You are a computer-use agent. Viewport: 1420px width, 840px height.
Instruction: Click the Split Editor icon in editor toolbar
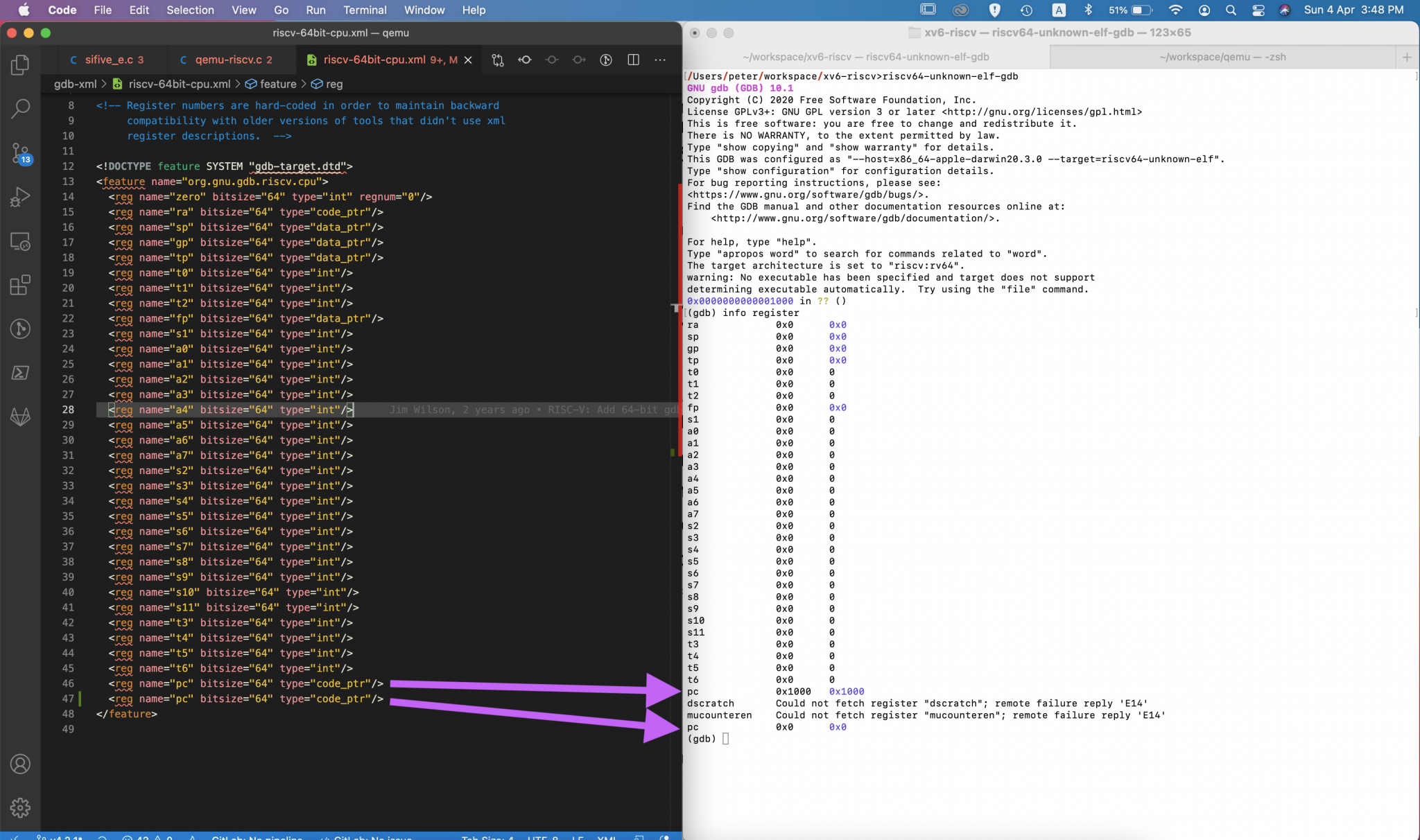(x=633, y=60)
